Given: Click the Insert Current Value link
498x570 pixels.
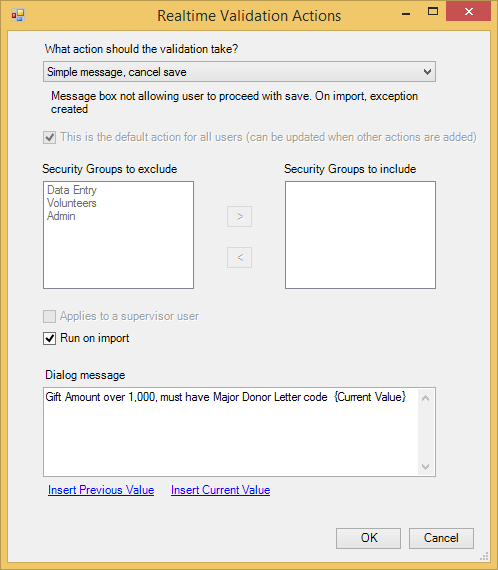Looking at the screenshot, I should pos(221,490).
